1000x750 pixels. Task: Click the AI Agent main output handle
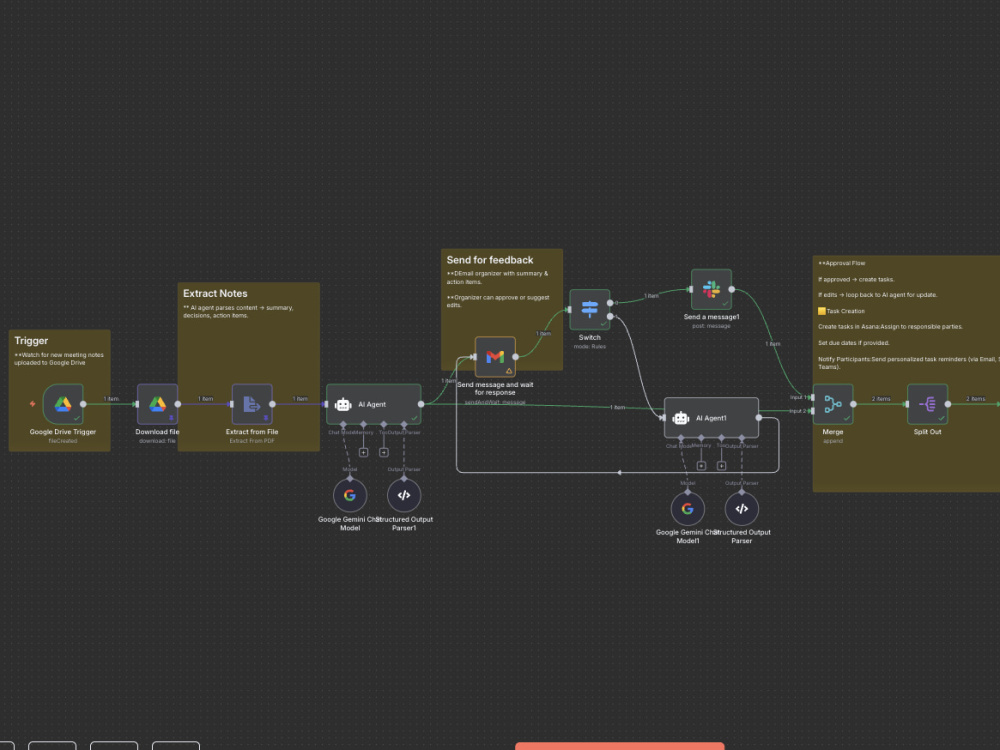pos(421,404)
